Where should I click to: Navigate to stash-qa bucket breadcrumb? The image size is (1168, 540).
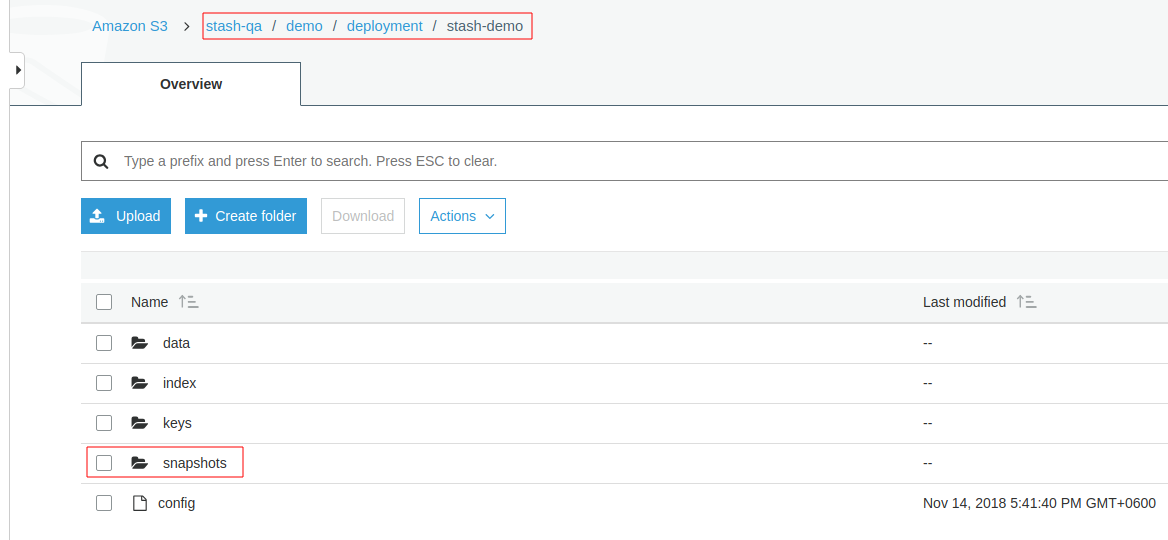[x=234, y=26]
